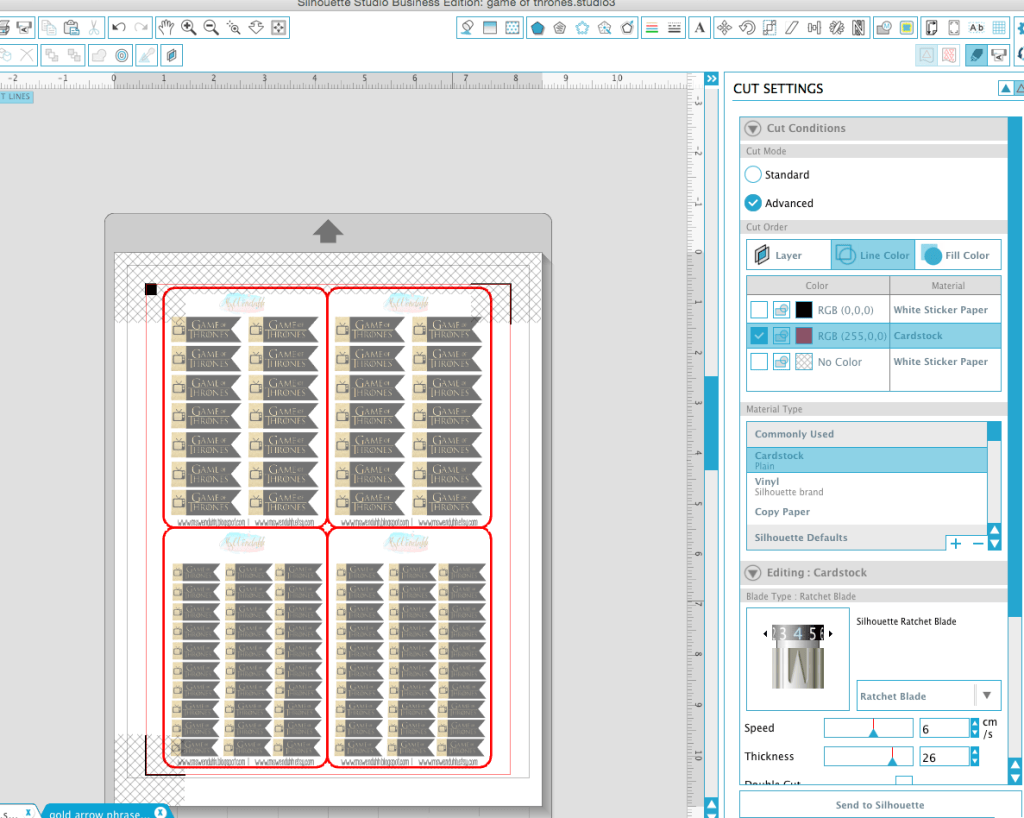Select the Zoom Selection tool
The height and width of the screenshot is (818, 1024).
(x=233, y=27)
